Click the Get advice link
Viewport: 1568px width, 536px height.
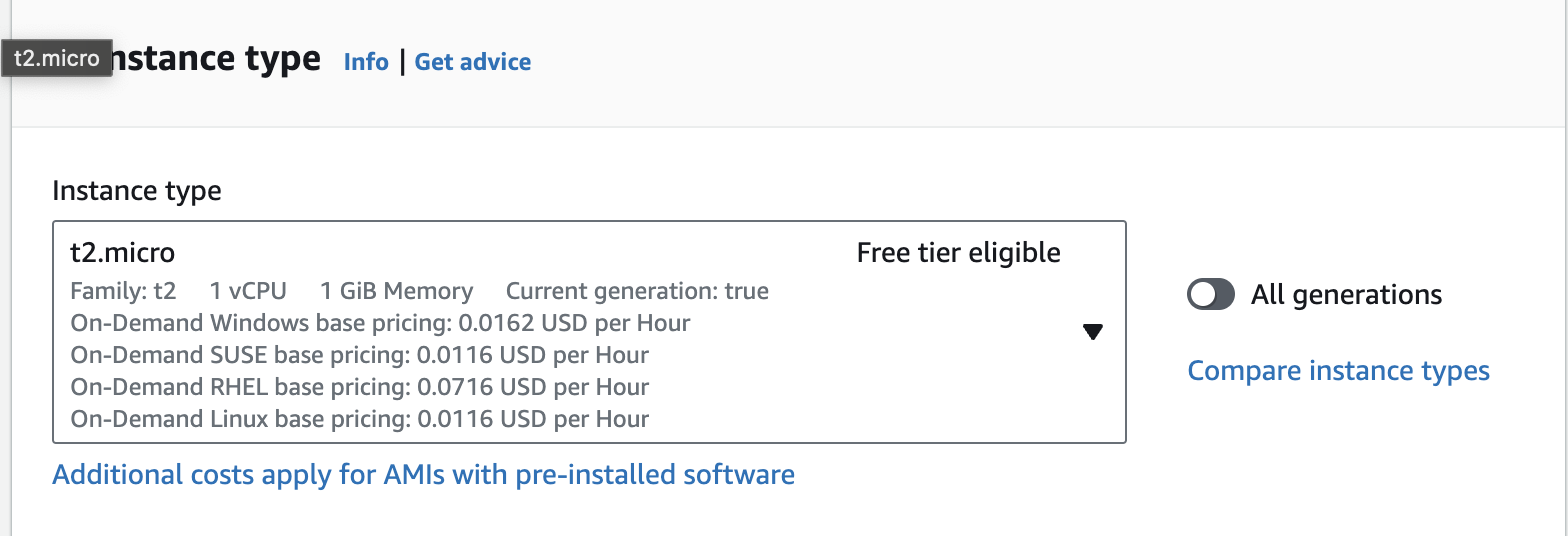(472, 62)
